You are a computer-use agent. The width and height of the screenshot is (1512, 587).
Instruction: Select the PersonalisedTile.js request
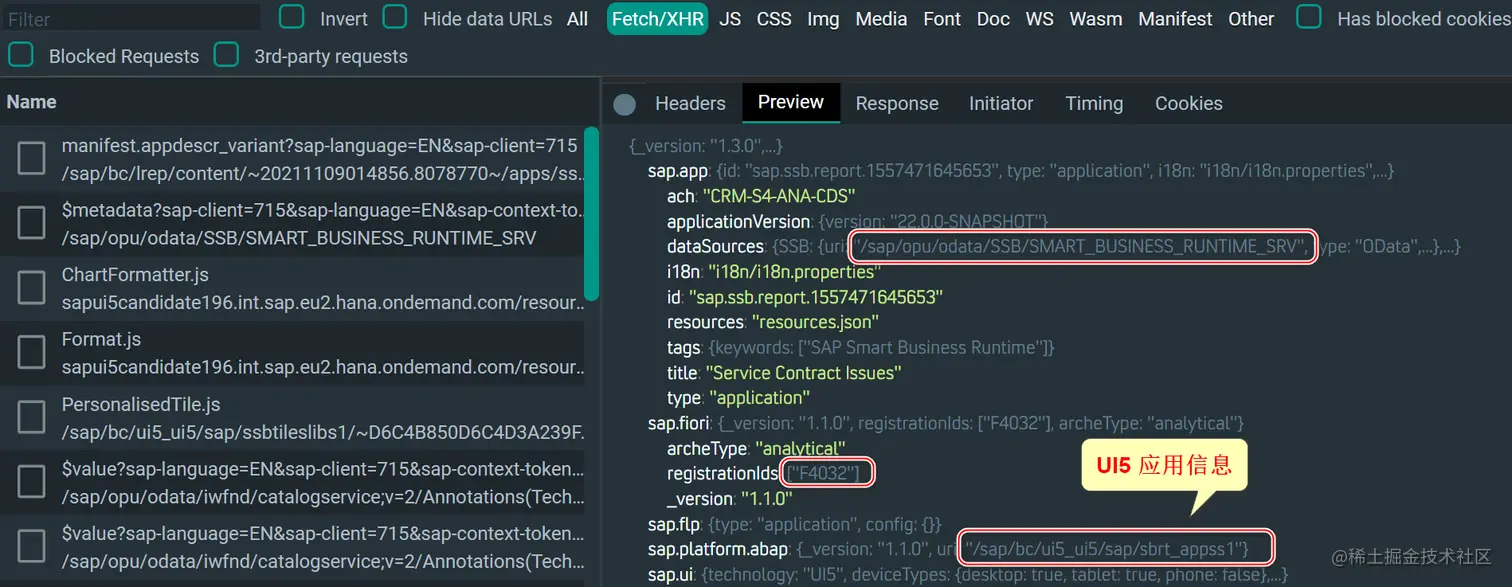292,418
